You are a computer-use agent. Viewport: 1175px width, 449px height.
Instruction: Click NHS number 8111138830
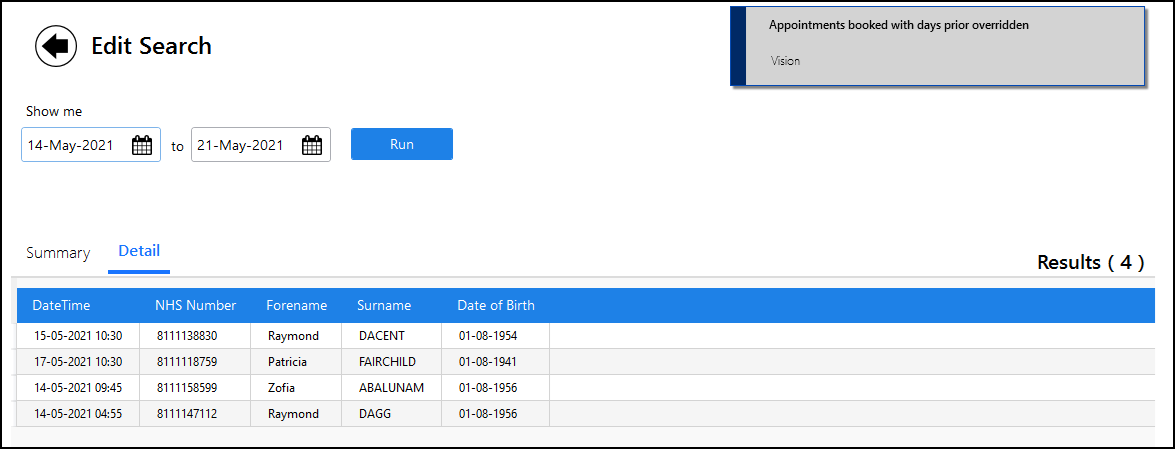[186, 336]
